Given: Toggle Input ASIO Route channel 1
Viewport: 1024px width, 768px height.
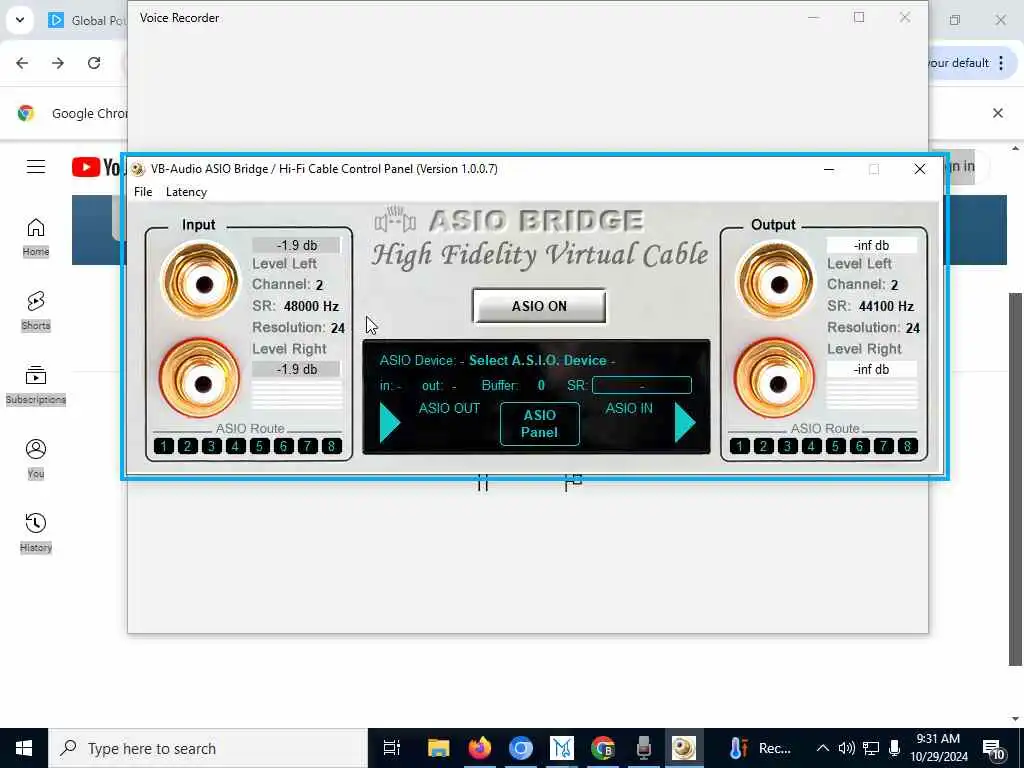Looking at the screenshot, I should tap(163, 446).
